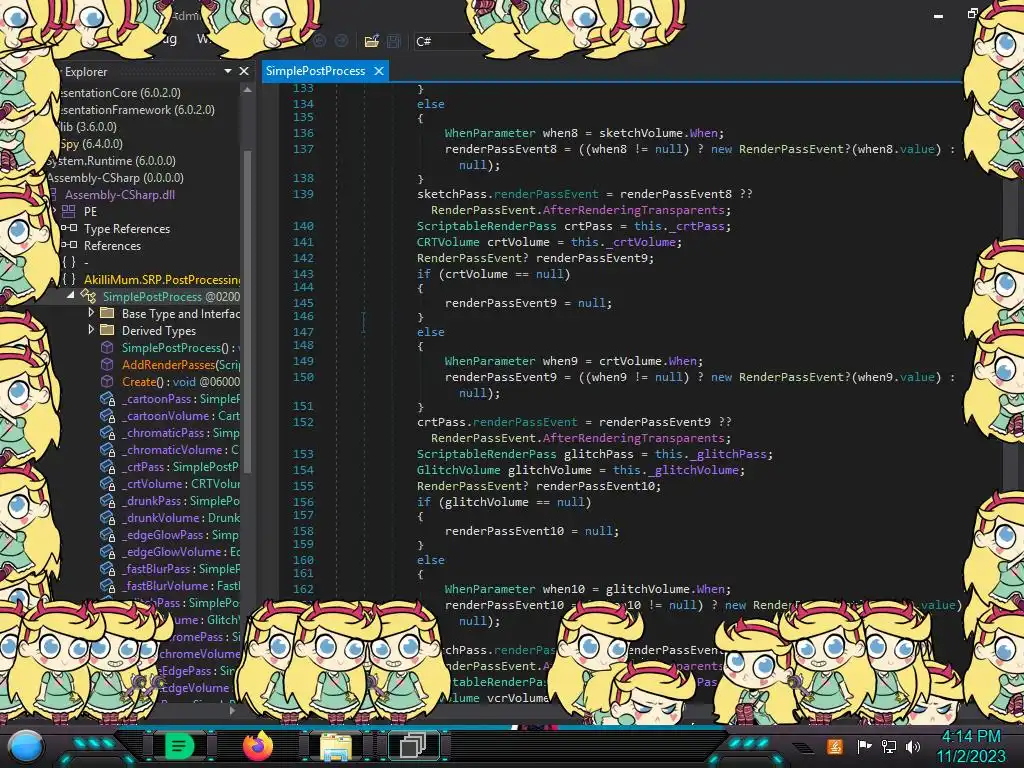Click the _drunkPass field icon
Screen dimensions: 1024x768
point(108,501)
